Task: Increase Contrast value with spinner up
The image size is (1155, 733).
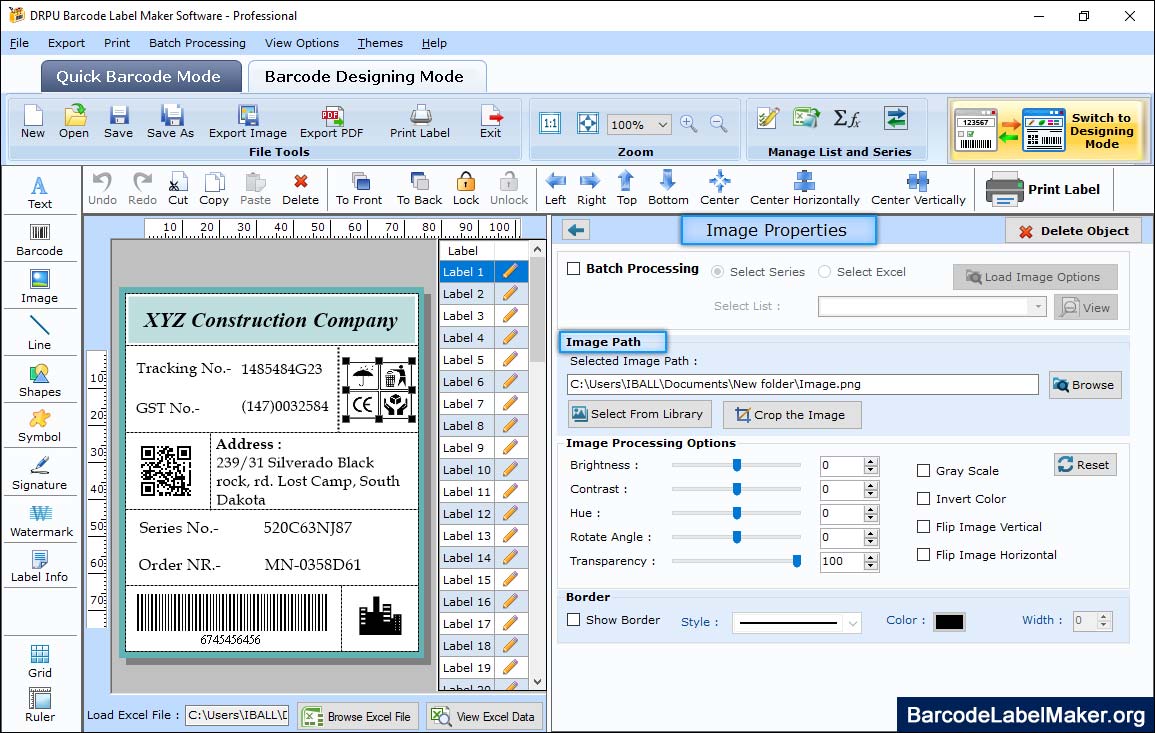Action: click(x=871, y=485)
